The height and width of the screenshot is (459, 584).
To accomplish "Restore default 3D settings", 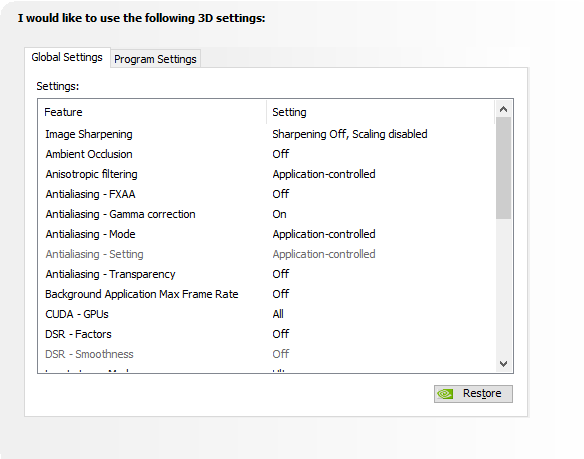I will coord(473,394).
